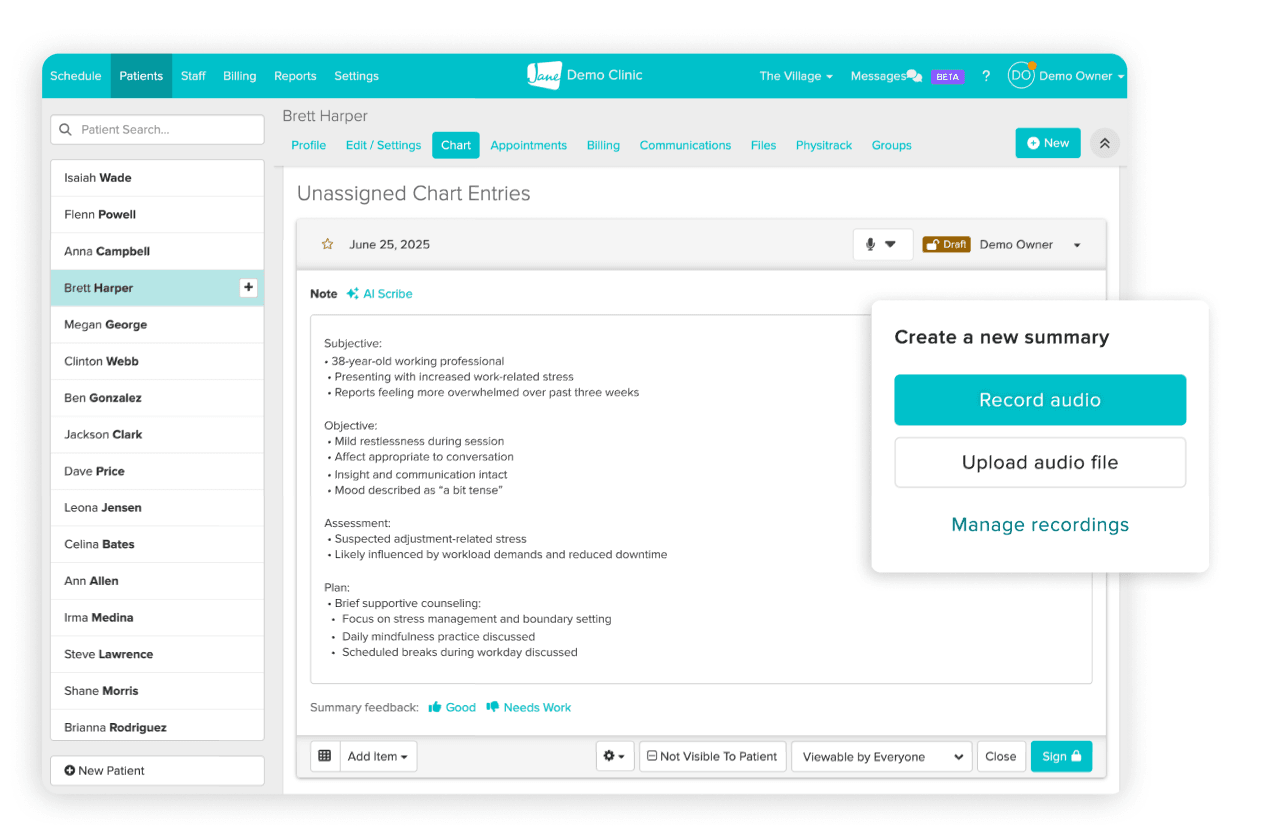Viewport: 1263px width, 832px height.
Task: Click the template grid icon beside Add Item
Action: tap(324, 756)
